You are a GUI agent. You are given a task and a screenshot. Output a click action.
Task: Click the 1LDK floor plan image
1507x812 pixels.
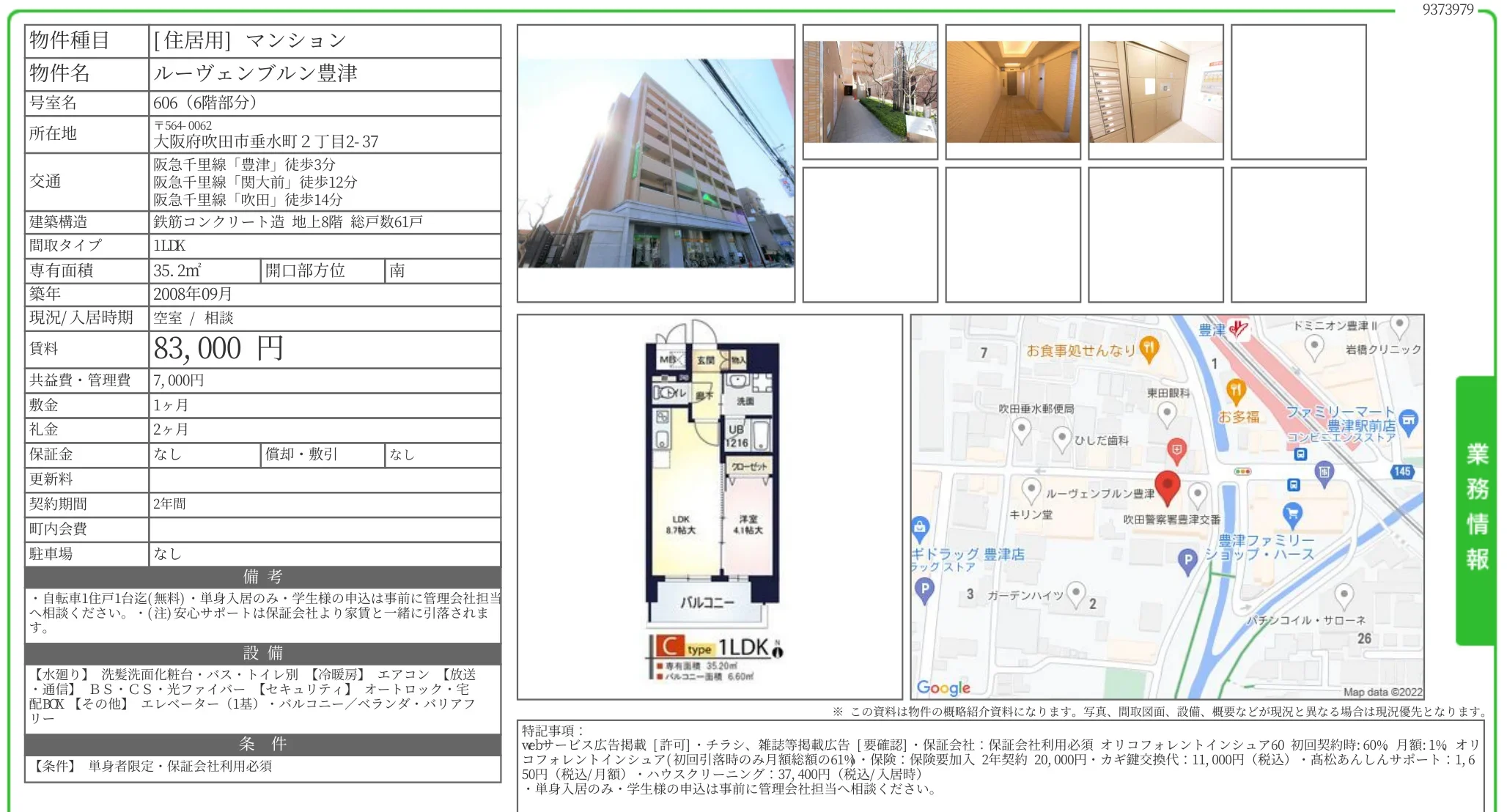(710, 506)
